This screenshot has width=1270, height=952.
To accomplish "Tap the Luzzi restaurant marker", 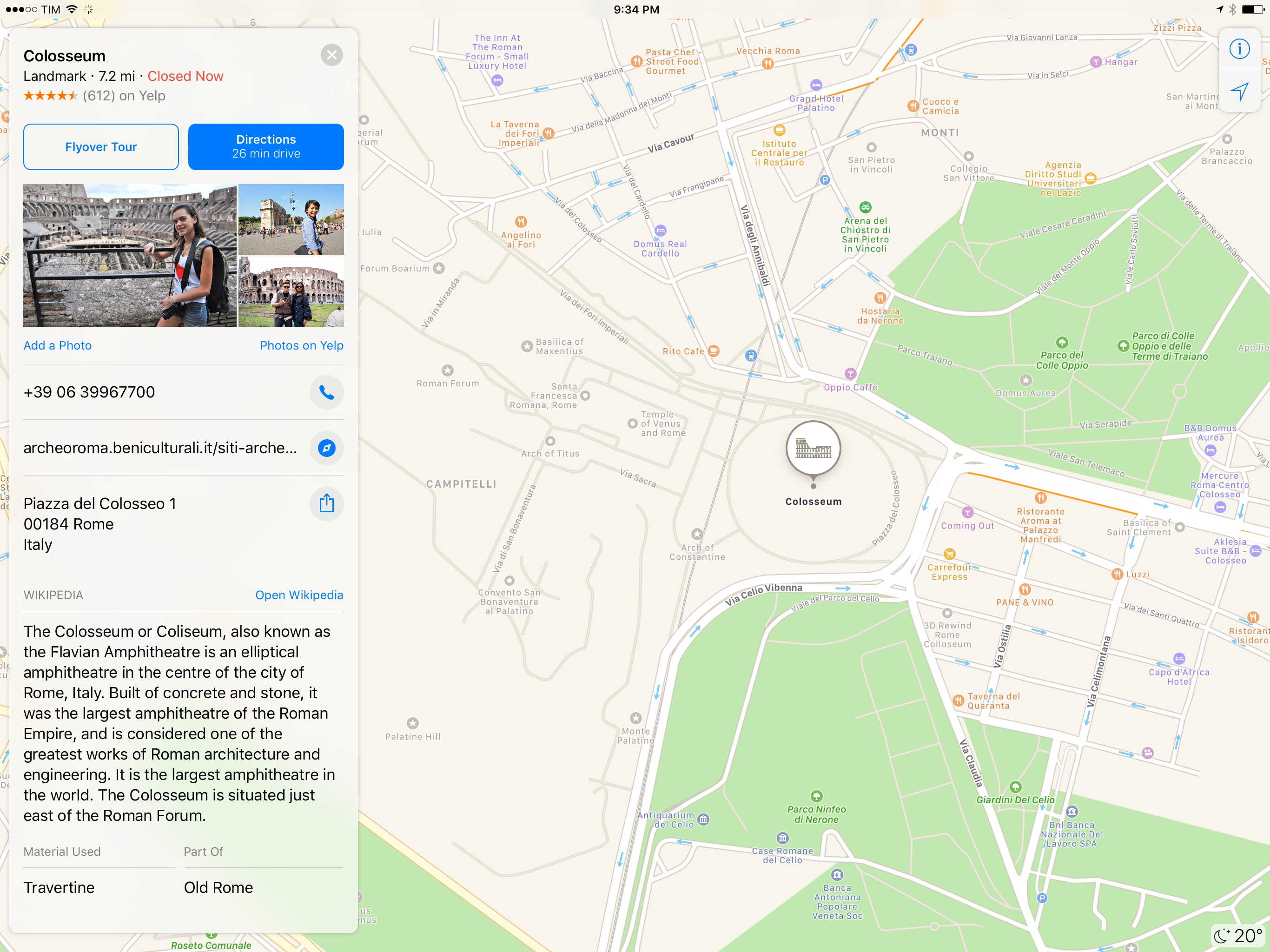I will click(1117, 574).
